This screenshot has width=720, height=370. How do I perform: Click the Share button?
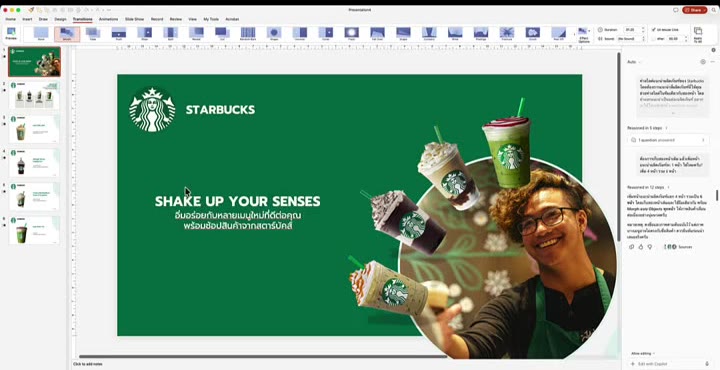point(694,10)
